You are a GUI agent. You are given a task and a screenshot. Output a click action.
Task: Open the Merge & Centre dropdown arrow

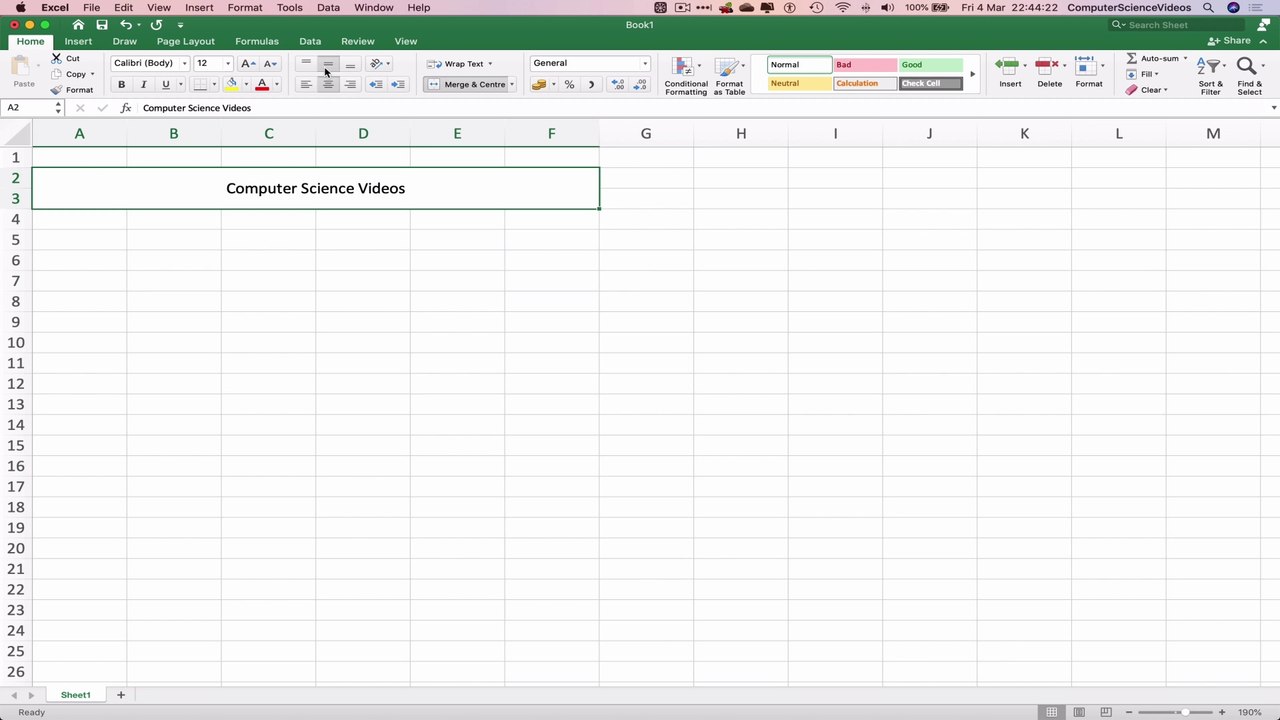click(x=512, y=85)
